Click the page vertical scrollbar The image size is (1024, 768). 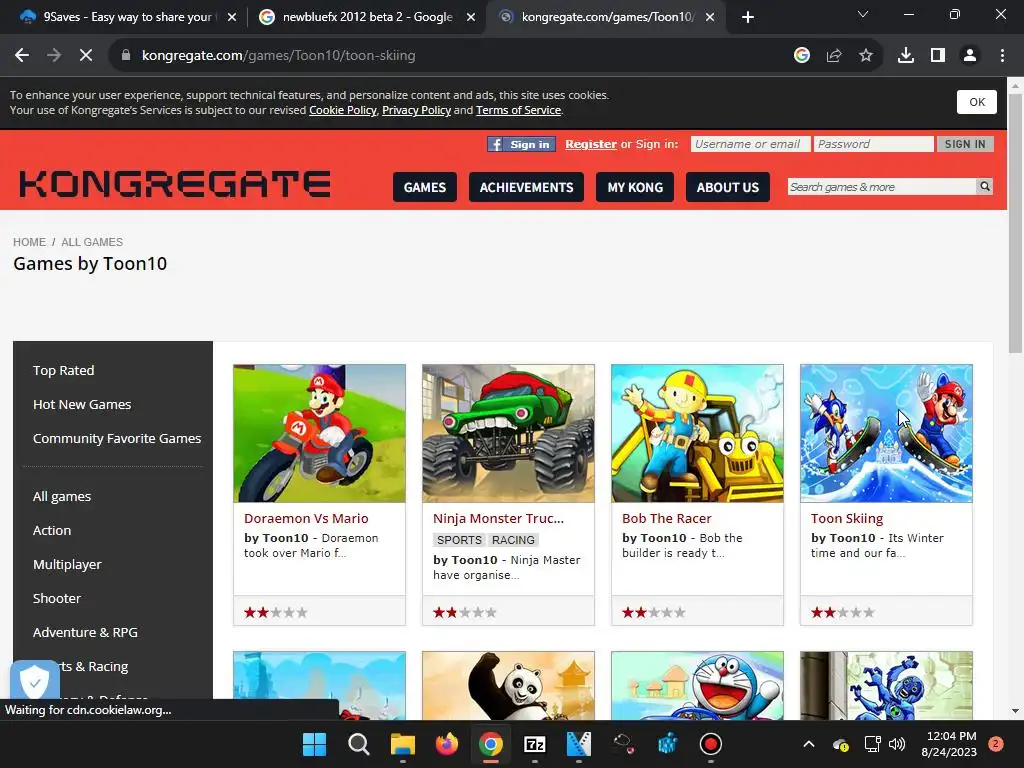coord(1015,223)
